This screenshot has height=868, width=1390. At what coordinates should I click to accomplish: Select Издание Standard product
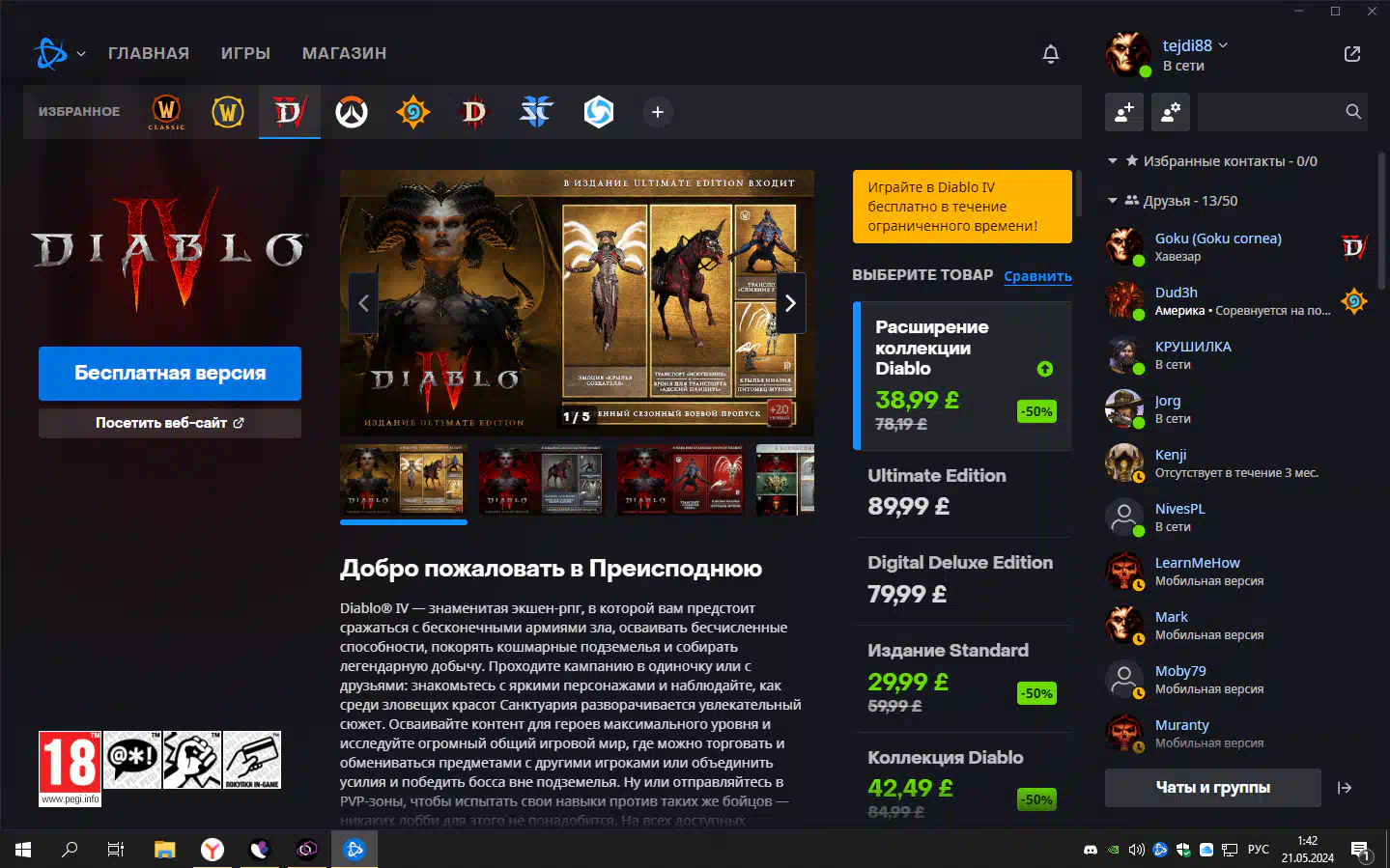[x=963, y=679]
